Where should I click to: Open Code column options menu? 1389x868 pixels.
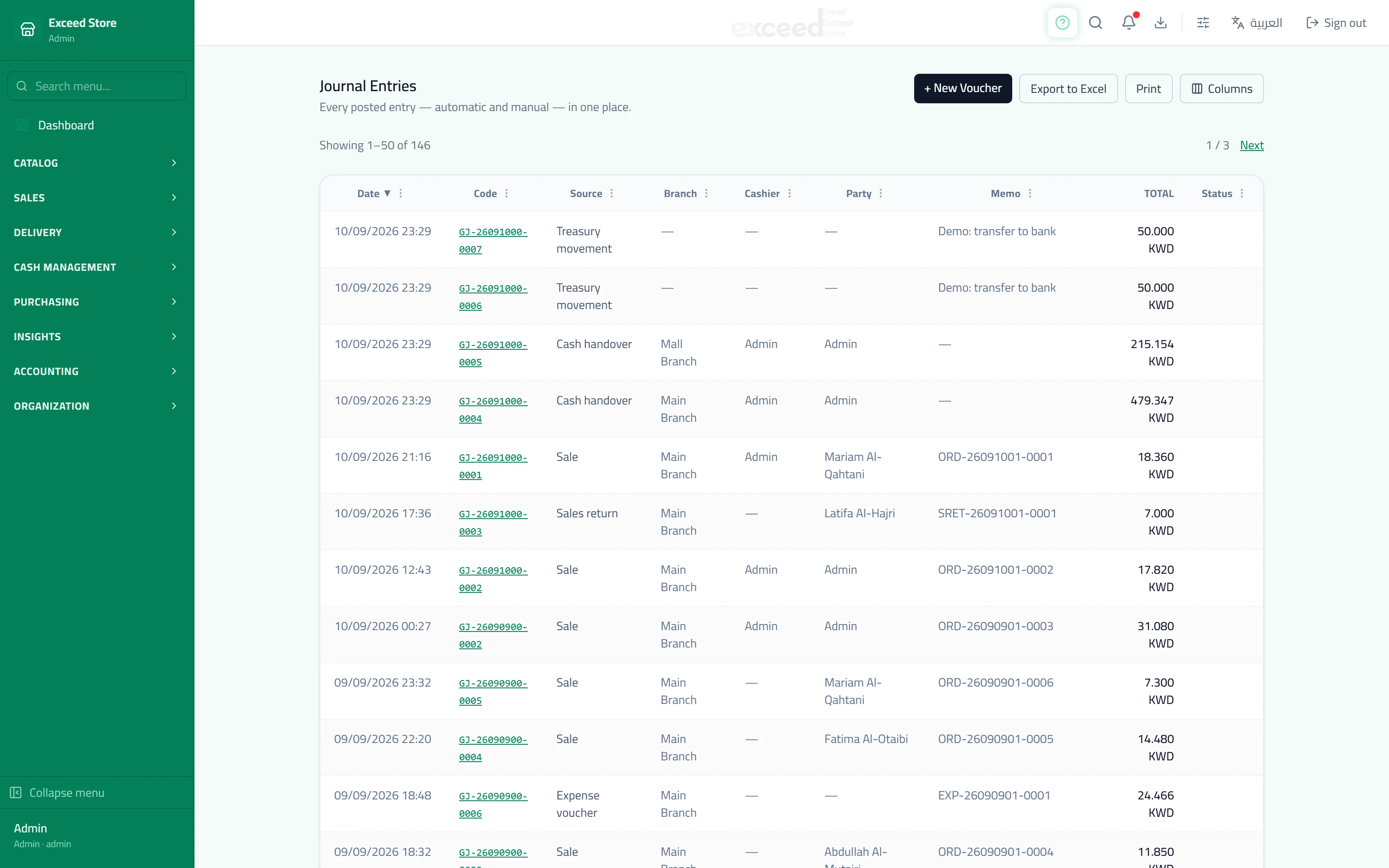(x=506, y=194)
